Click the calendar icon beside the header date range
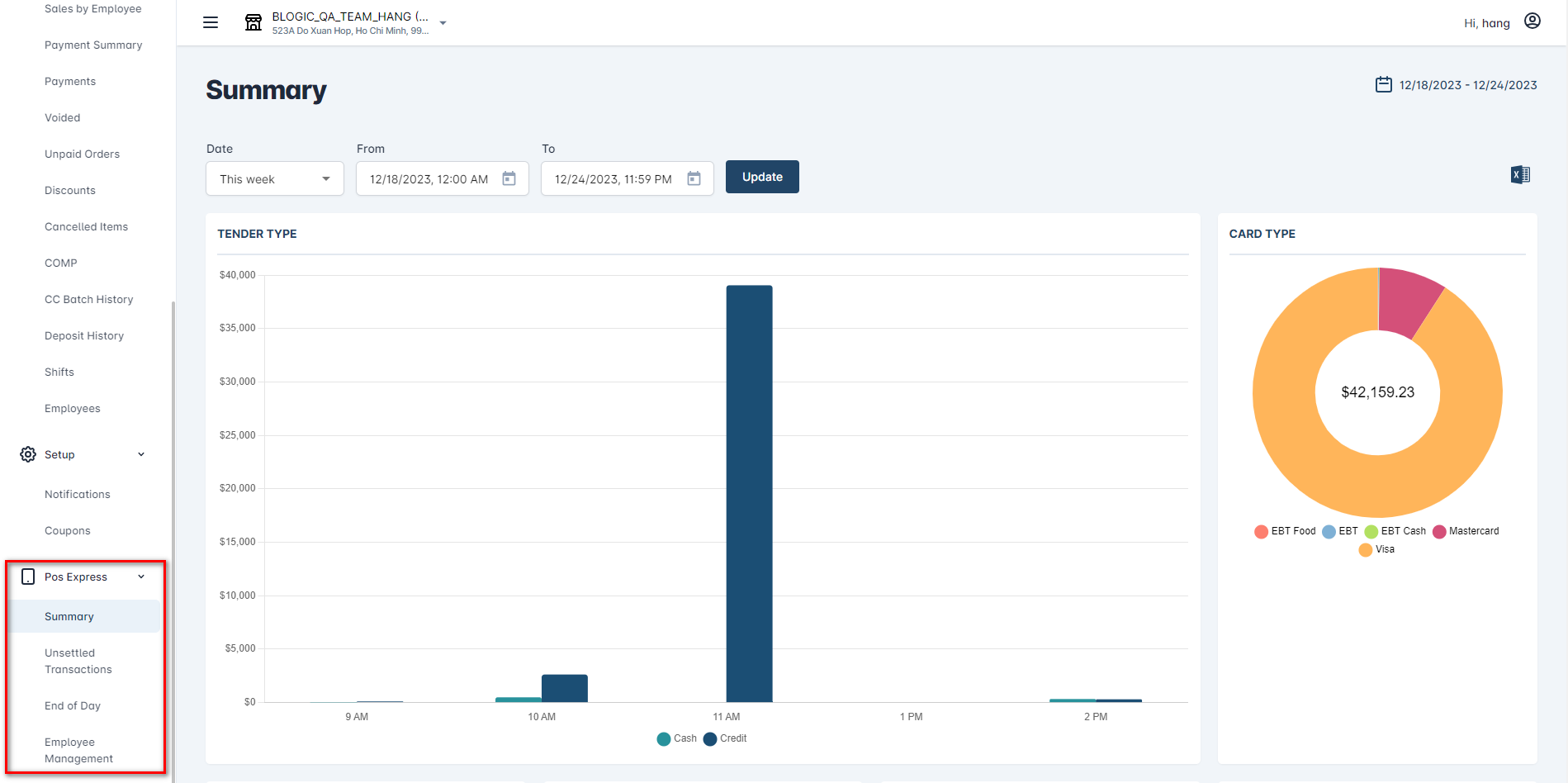Image resolution: width=1568 pixels, height=783 pixels. click(x=1383, y=84)
